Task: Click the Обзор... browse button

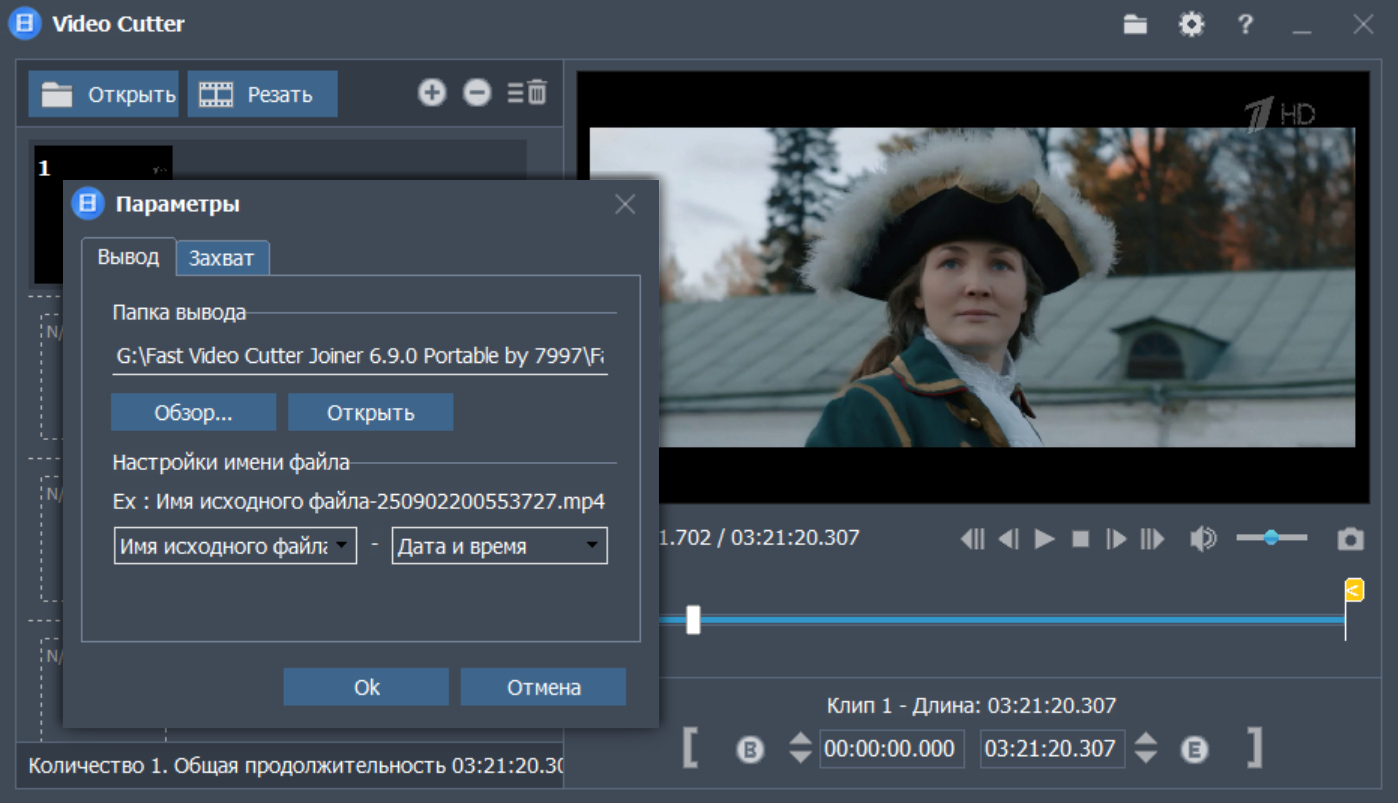Action: (x=193, y=412)
